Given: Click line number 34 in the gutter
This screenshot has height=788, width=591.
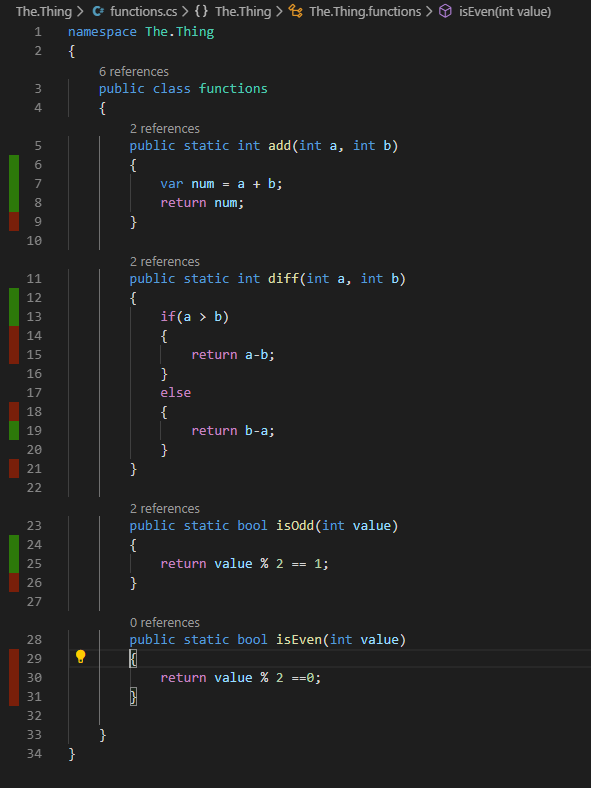Looking at the screenshot, I should pyautogui.click(x=34, y=753).
